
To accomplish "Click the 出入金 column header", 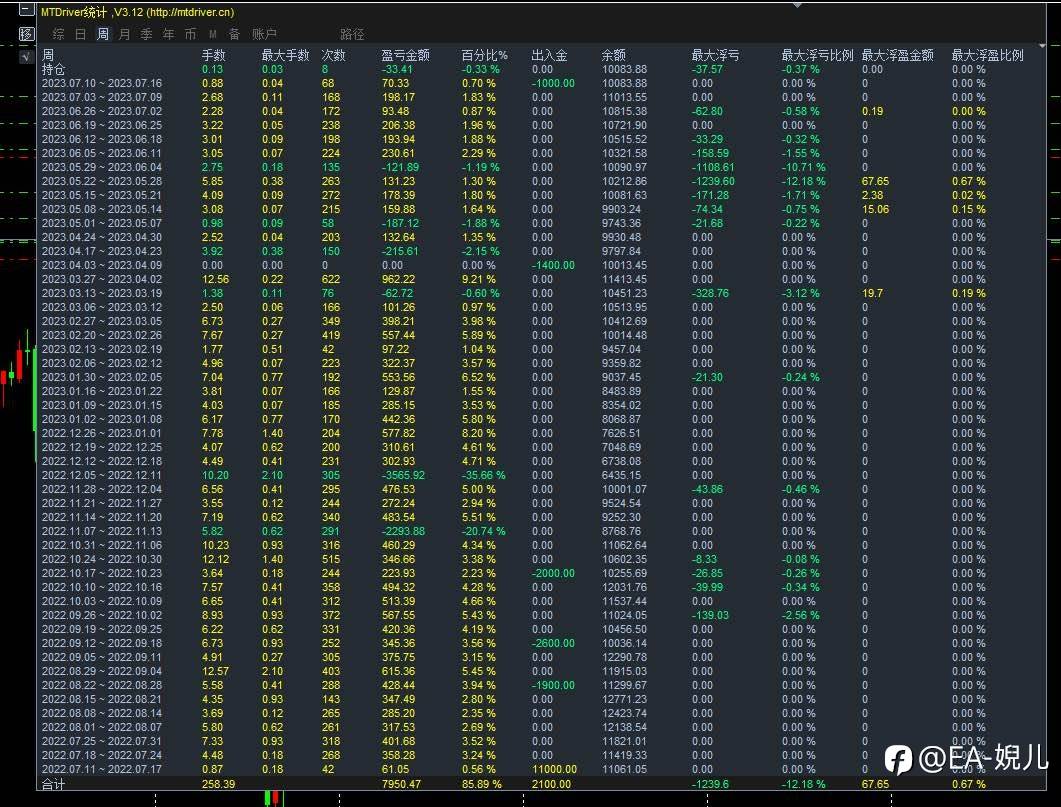I will 549,55.
